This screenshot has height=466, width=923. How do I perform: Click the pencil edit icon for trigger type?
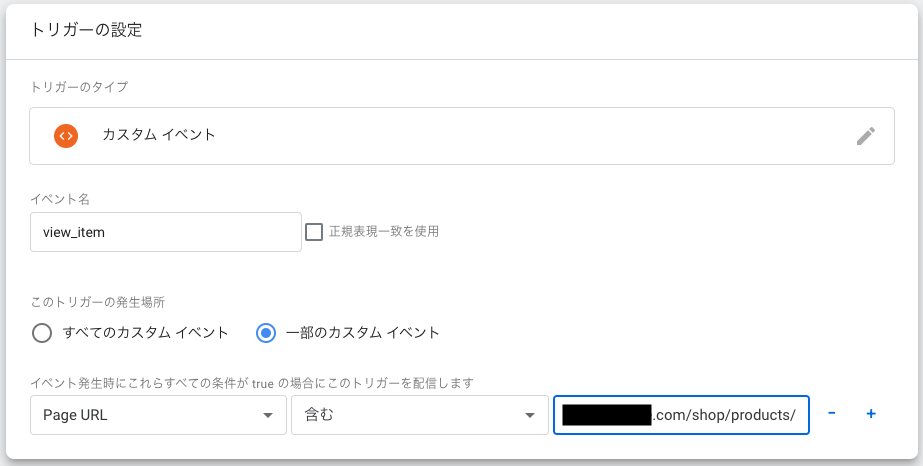pos(866,136)
